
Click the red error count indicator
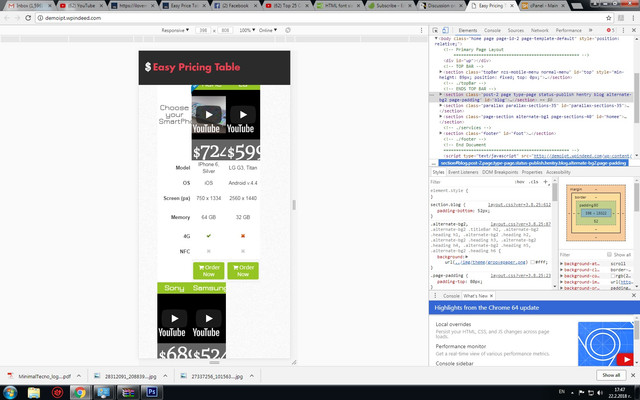tap(611, 30)
